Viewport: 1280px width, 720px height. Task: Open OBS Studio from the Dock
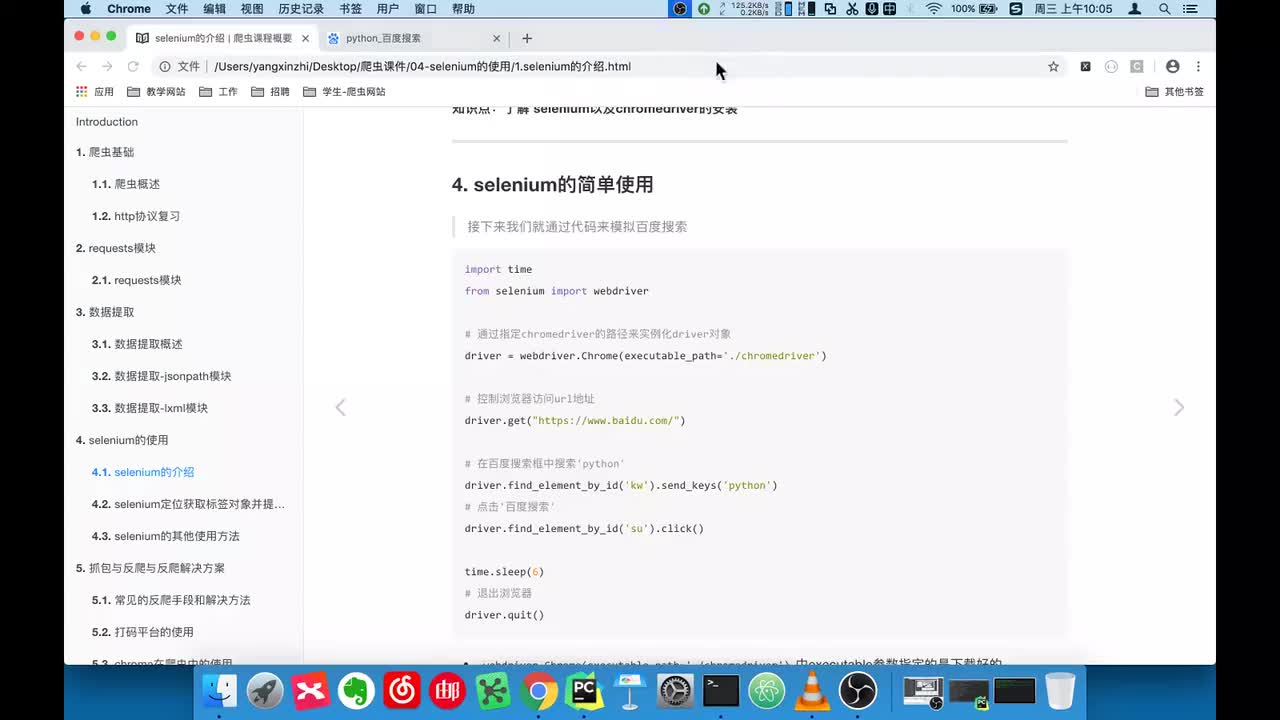point(857,691)
